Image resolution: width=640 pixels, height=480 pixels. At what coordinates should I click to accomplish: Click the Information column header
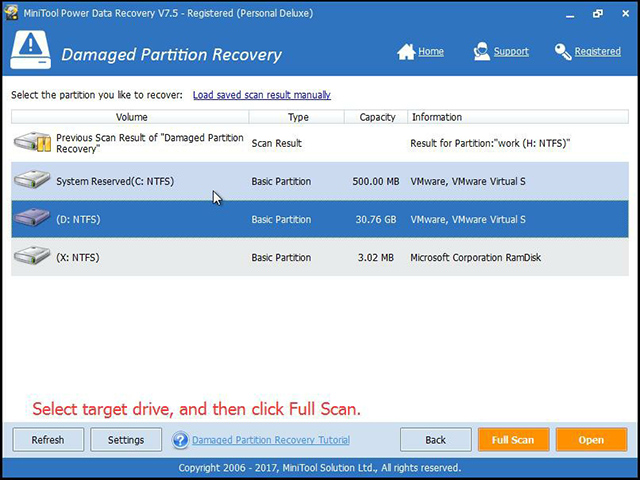click(x=518, y=117)
